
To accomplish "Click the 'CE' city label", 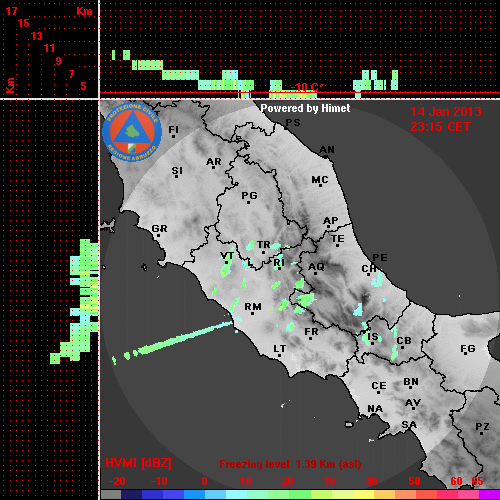I will click(379, 386).
